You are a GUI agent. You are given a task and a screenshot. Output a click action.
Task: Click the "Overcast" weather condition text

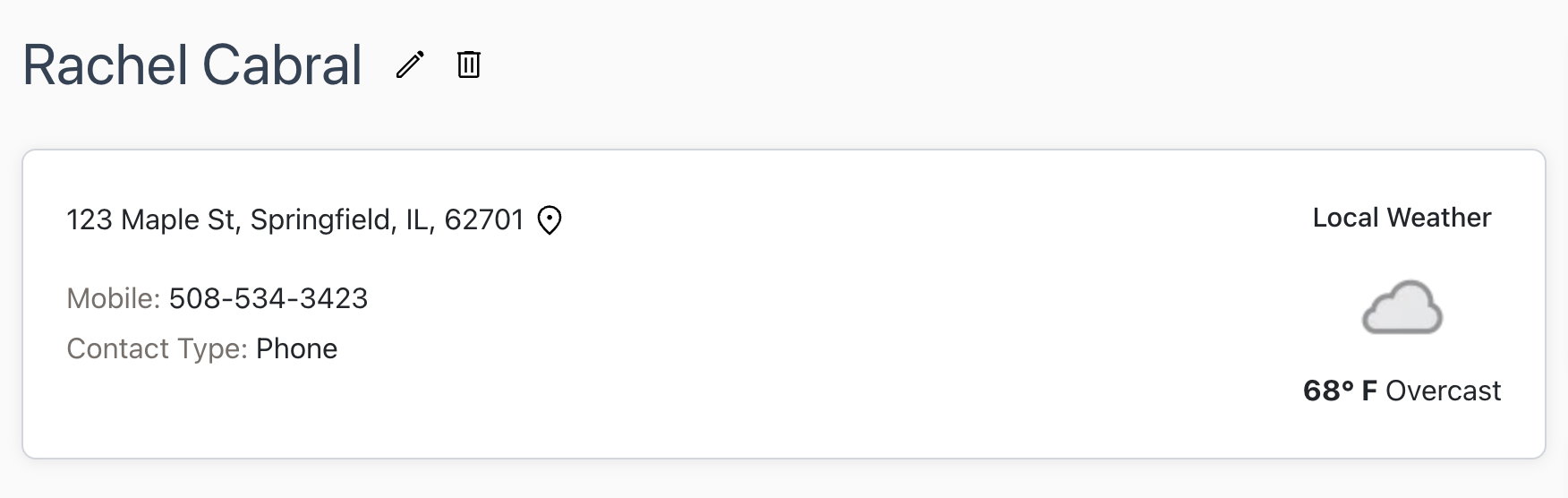[1443, 391]
